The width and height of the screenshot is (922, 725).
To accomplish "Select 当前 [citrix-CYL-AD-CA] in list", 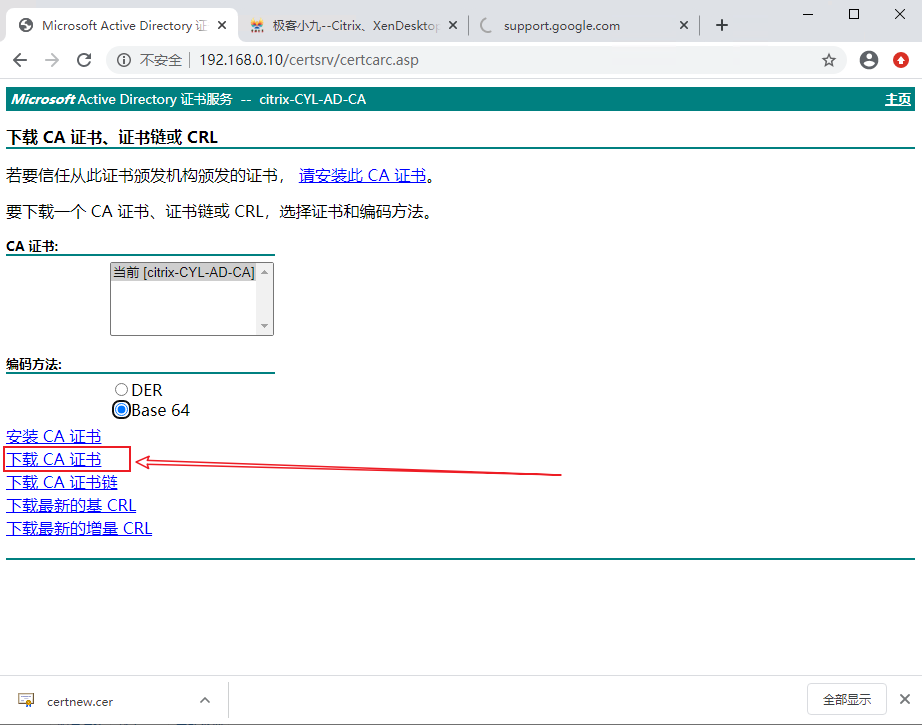I will click(x=183, y=272).
